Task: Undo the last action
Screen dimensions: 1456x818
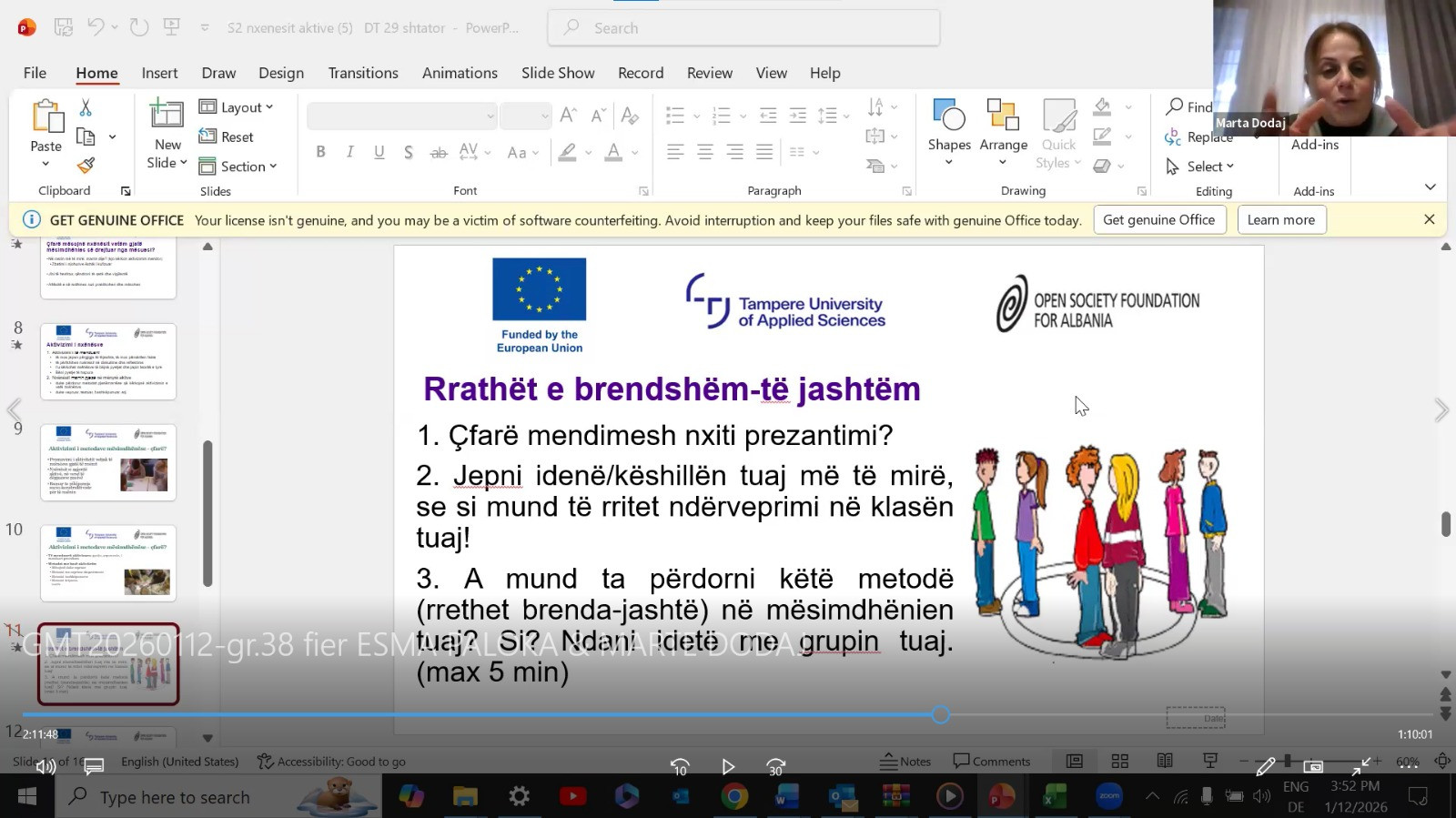Action: click(96, 27)
